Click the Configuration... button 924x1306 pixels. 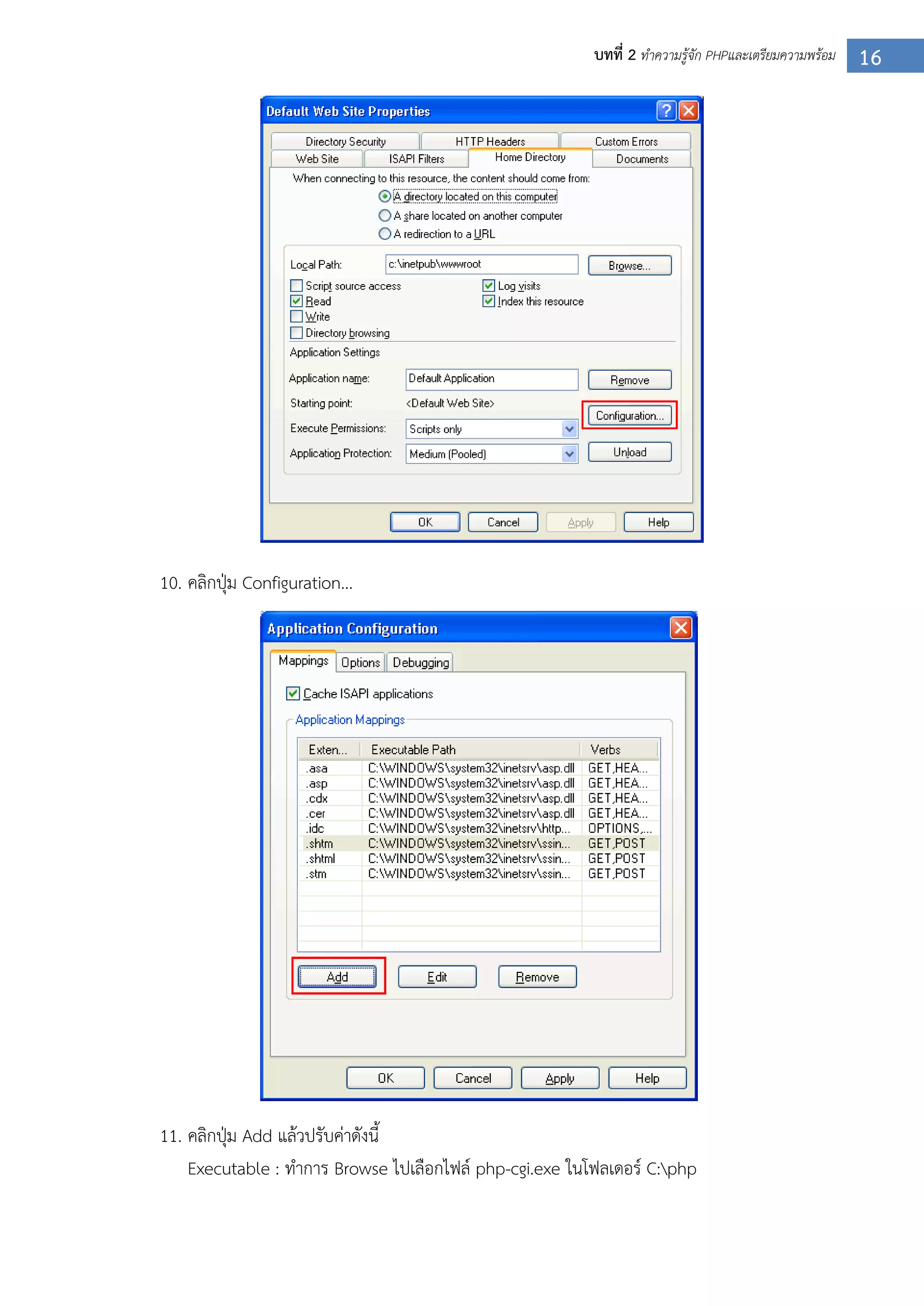coord(629,416)
